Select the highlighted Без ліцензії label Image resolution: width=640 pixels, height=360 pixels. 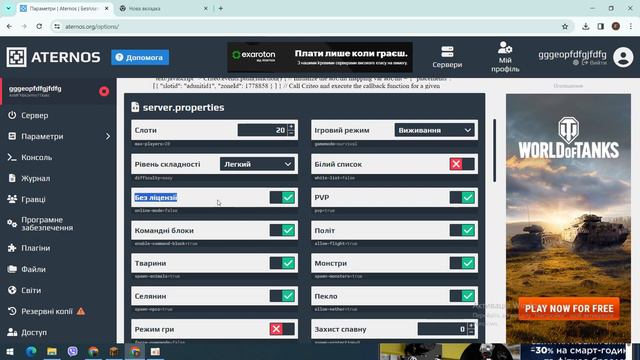pos(156,198)
